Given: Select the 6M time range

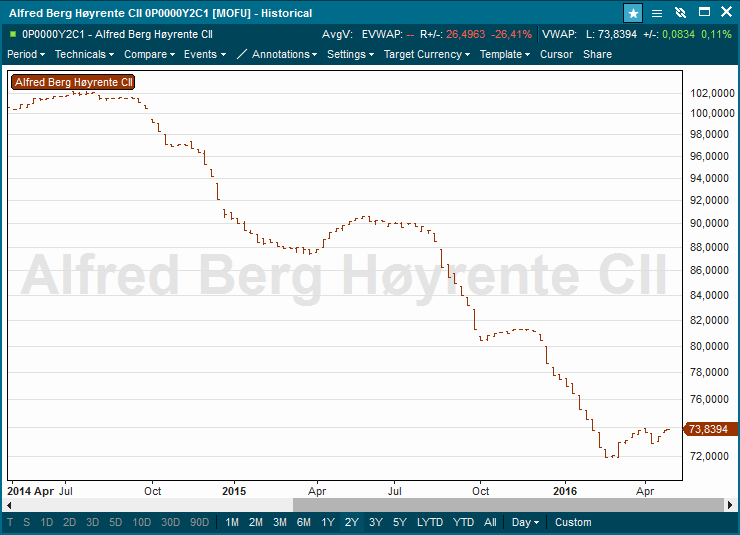Looking at the screenshot, I should click(x=303, y=522).
